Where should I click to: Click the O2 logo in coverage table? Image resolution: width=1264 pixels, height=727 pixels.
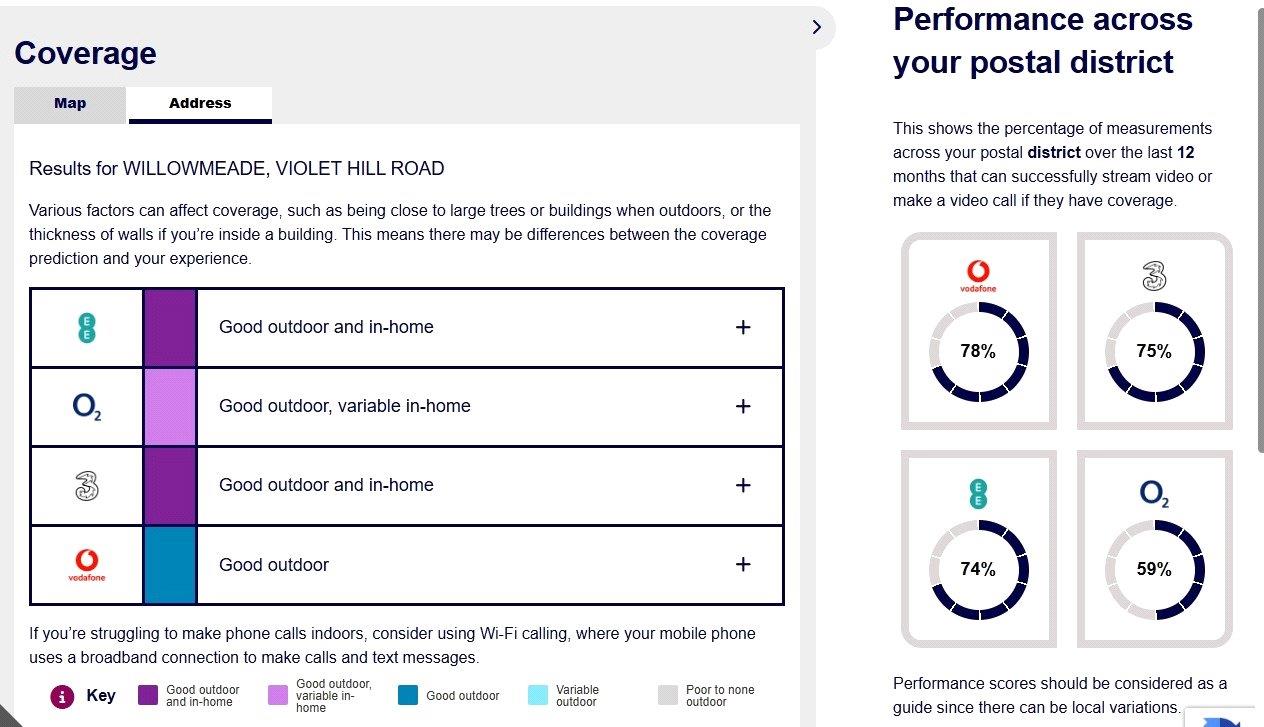[87, 406]
